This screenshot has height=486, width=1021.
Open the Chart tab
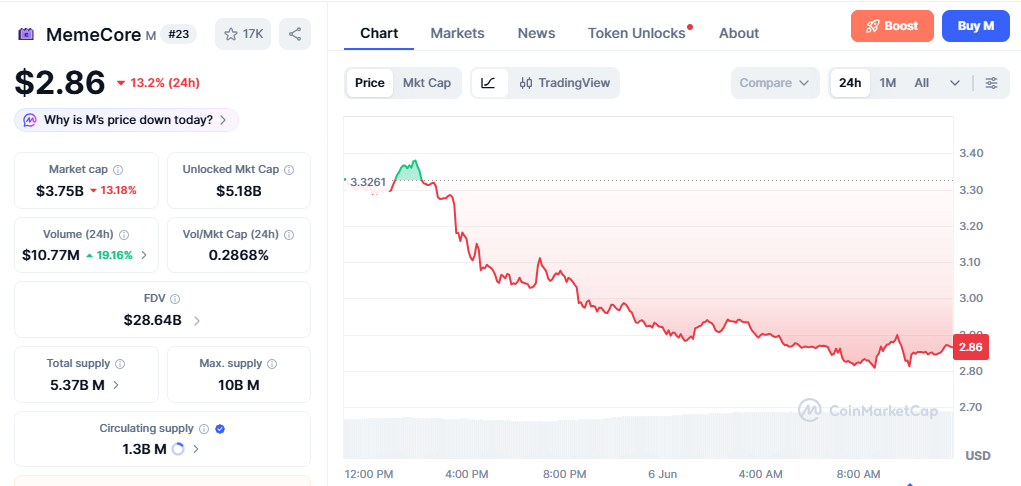(379, 33)
